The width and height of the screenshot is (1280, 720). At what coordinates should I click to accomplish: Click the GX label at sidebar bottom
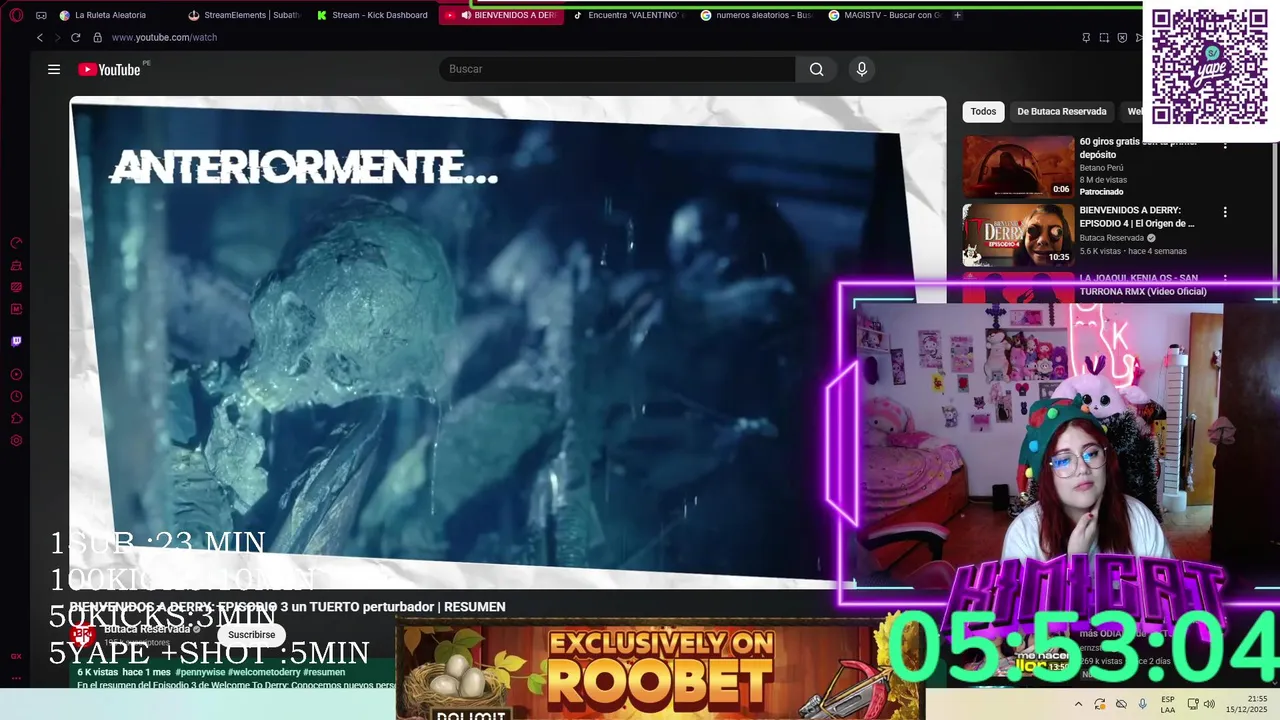[x=16, y=656]
